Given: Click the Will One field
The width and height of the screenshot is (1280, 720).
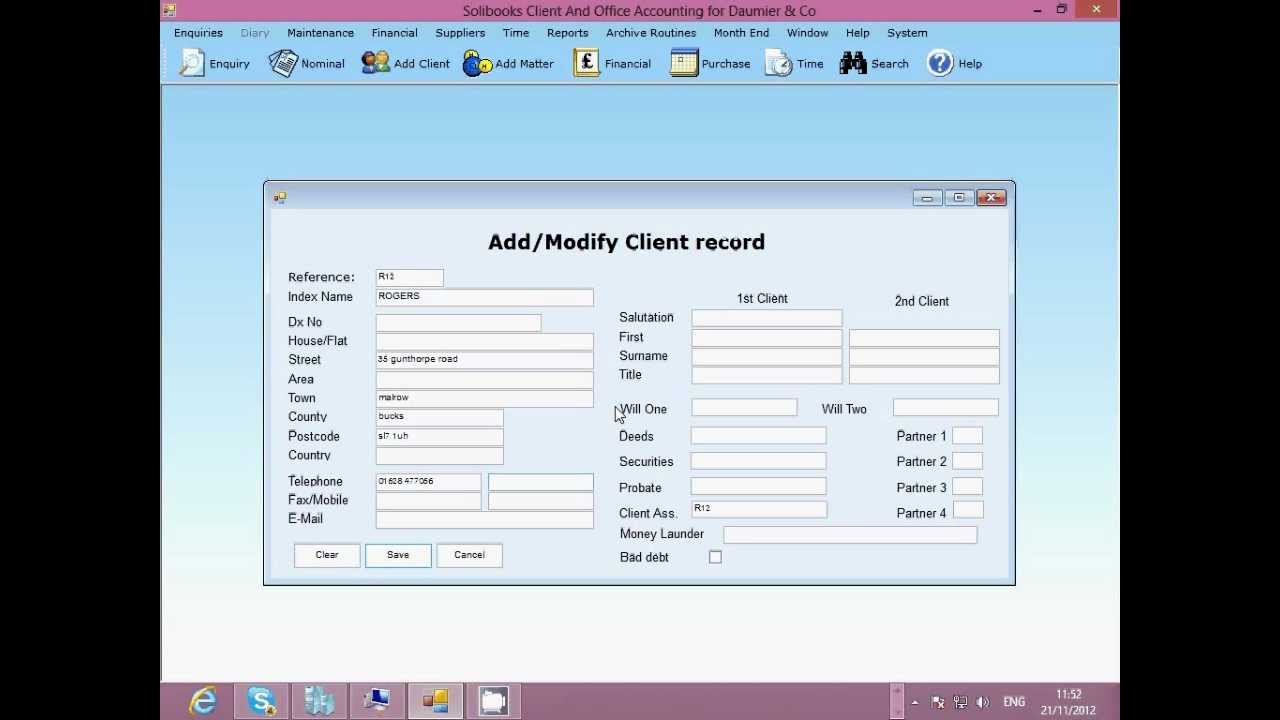Looking at the screenshot, I should click(x=745, y=408).
